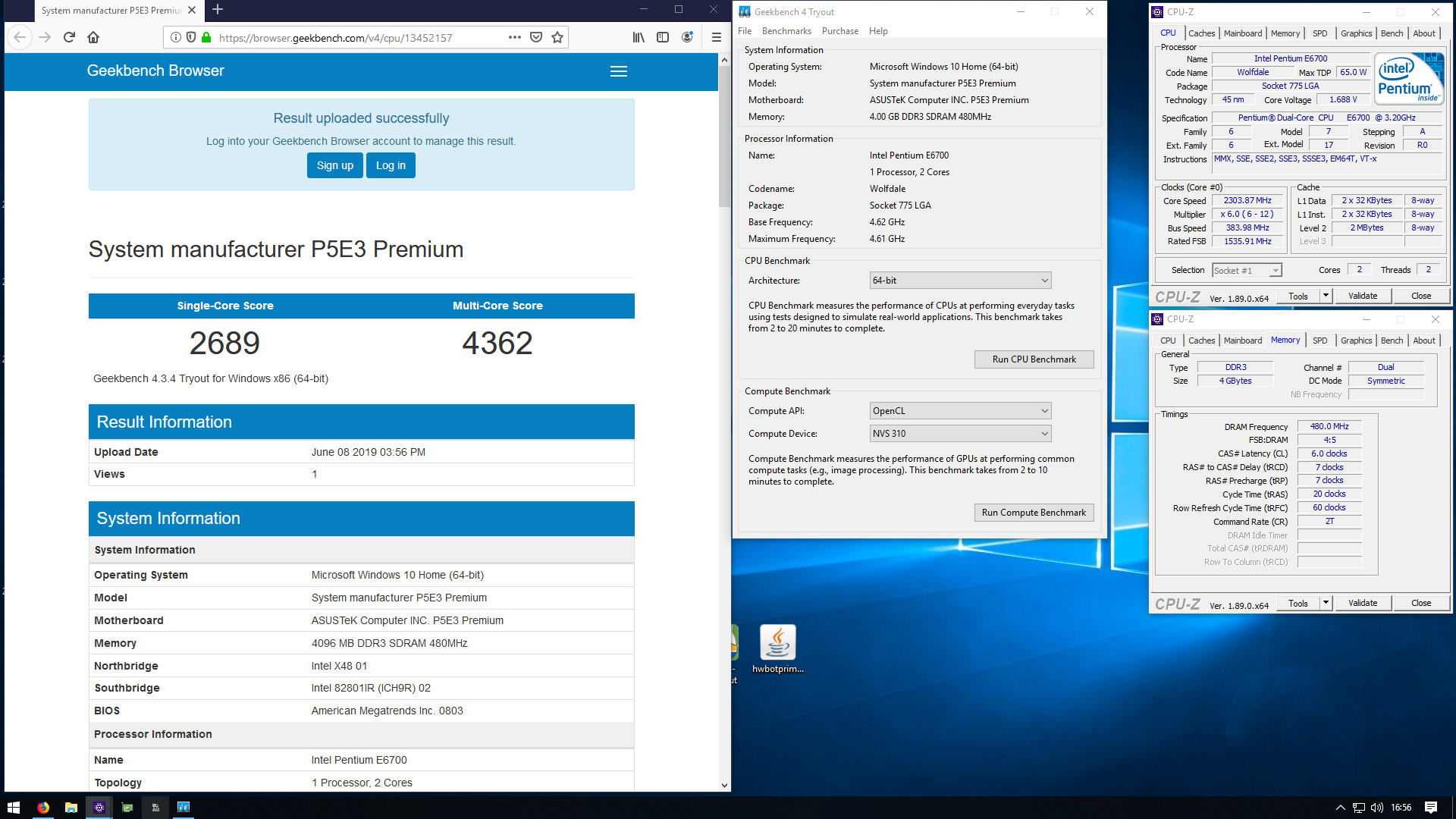Switch to About tab in upper CPU-Z
Image resolution: width=1456 pixels, height=819 pixels.
[1424, 33]
